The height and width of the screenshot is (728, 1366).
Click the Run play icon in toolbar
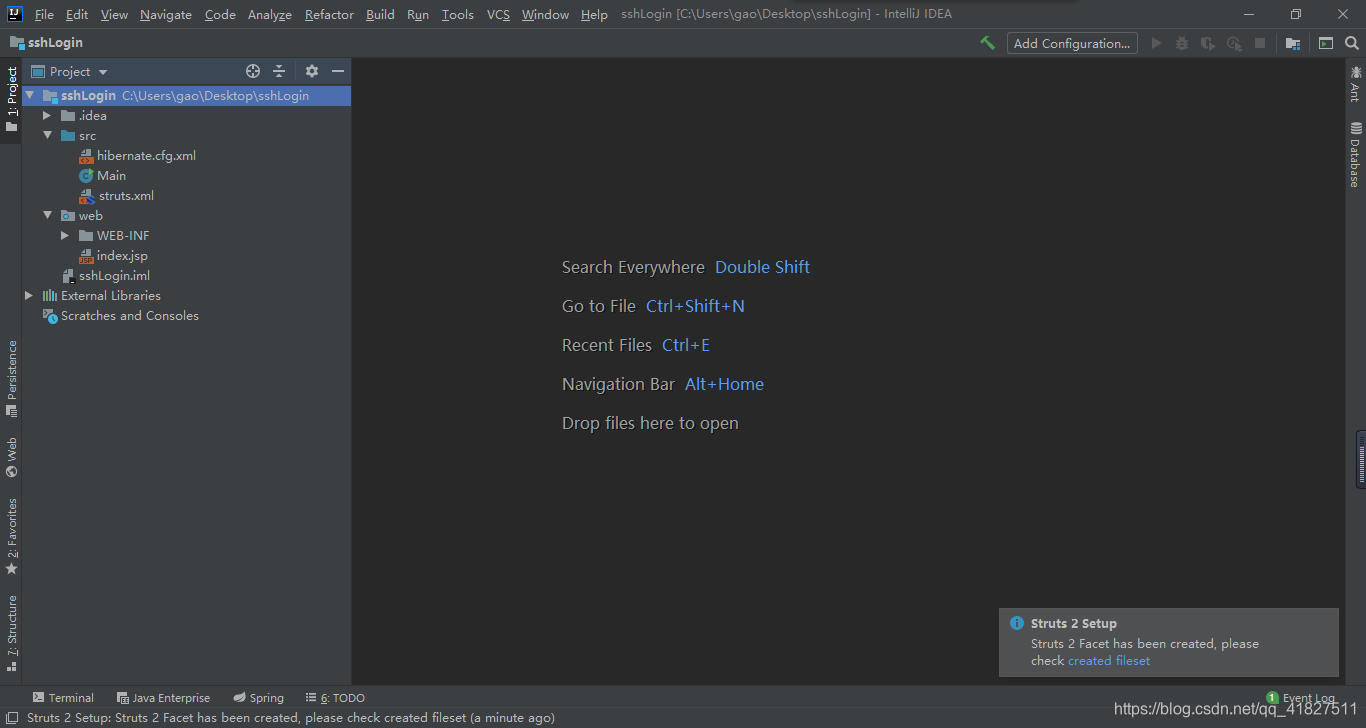click(x=1157, y=43)
